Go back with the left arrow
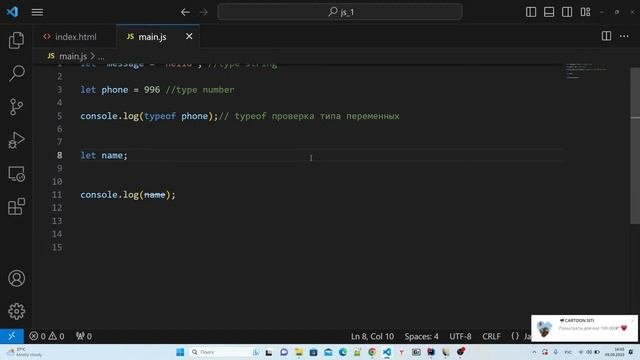The height and width of the screenshot is (360, 640). pos(185,12)
